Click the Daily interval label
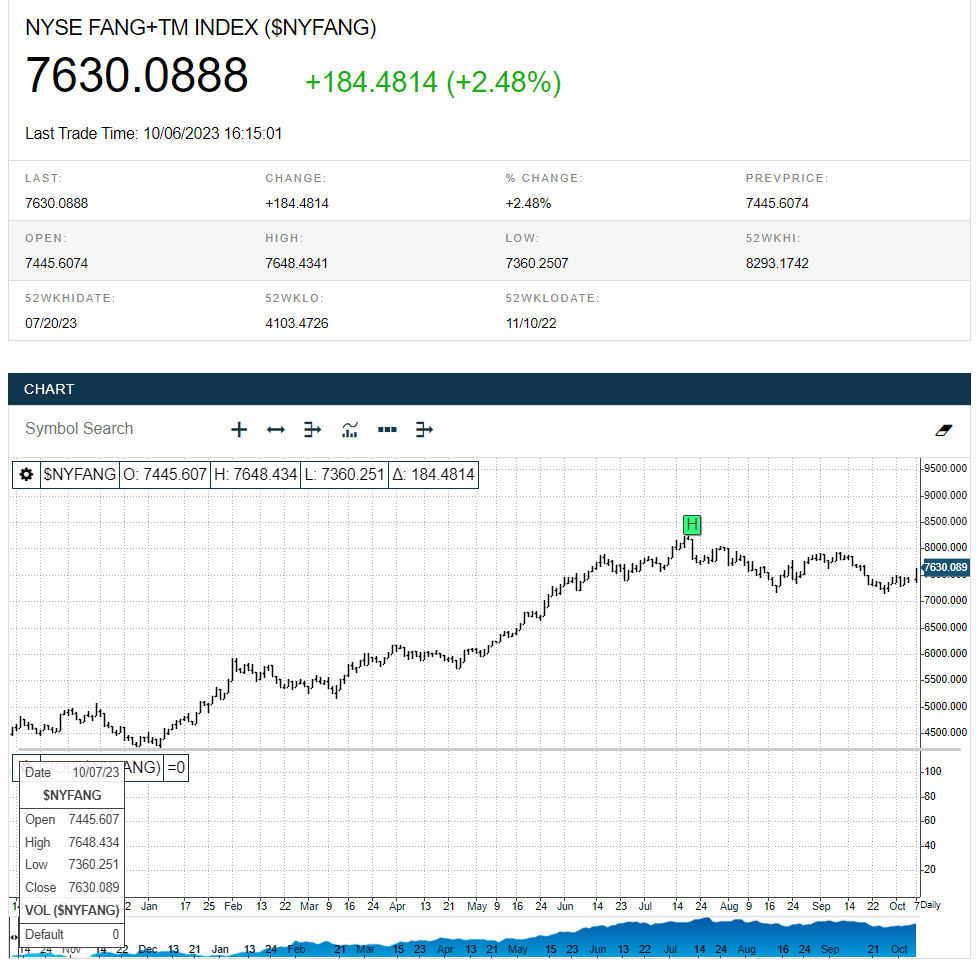The height and width of the screenshot is (972, 980). (930, 905)
